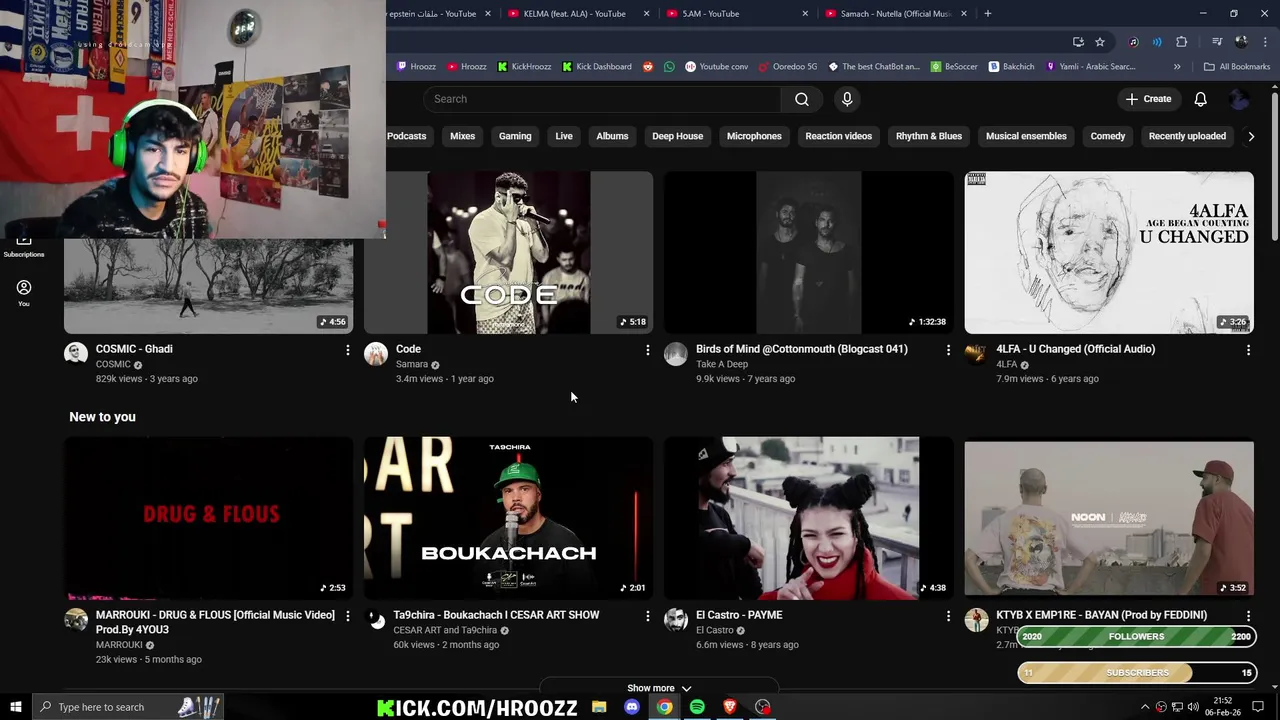Open more options for 4LFA - U Changed
This screenshot has width=1280, height=720.
pos(1248,350)
